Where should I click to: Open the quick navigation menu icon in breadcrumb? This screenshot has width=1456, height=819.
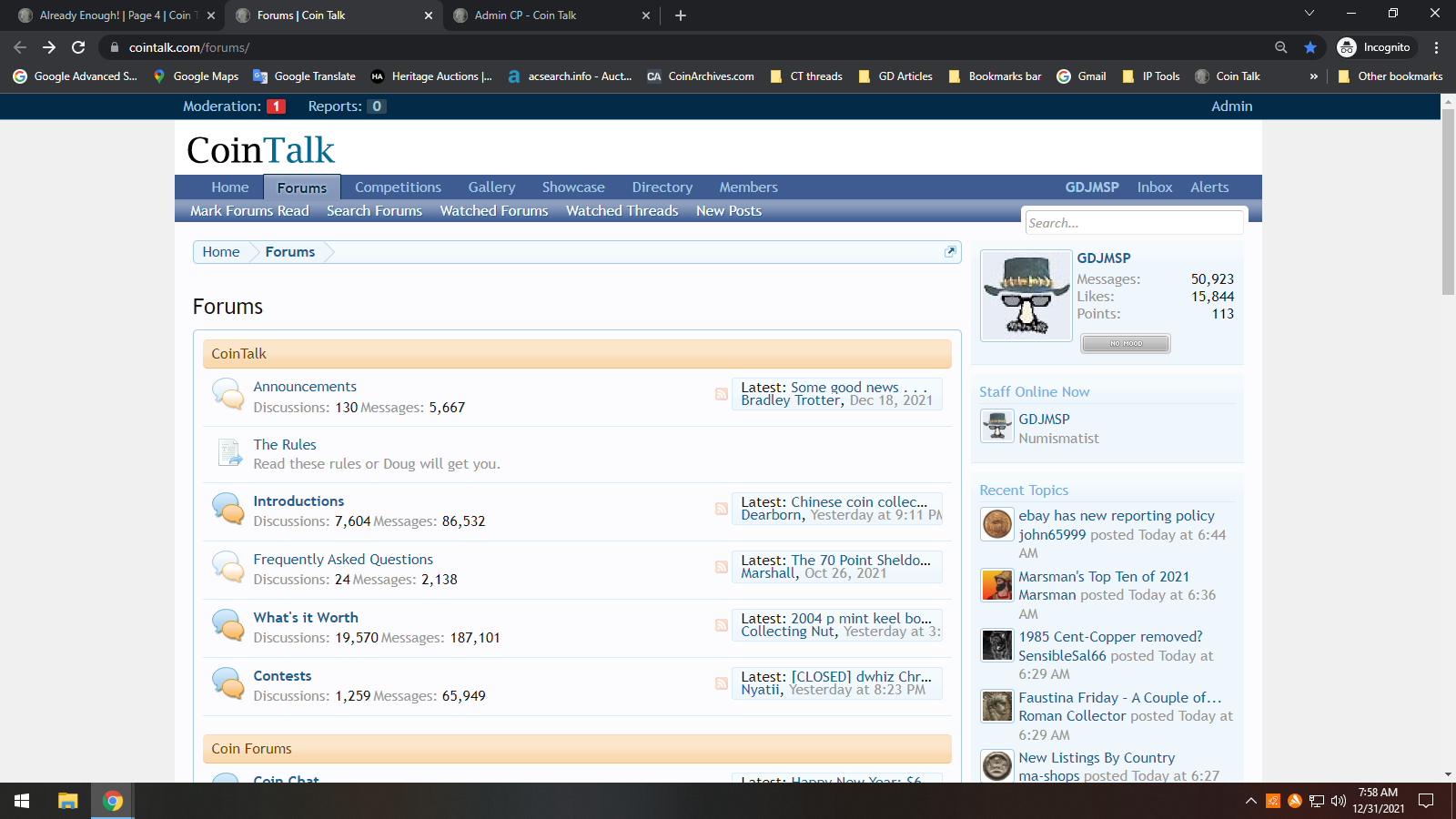[x=950, y=252]
